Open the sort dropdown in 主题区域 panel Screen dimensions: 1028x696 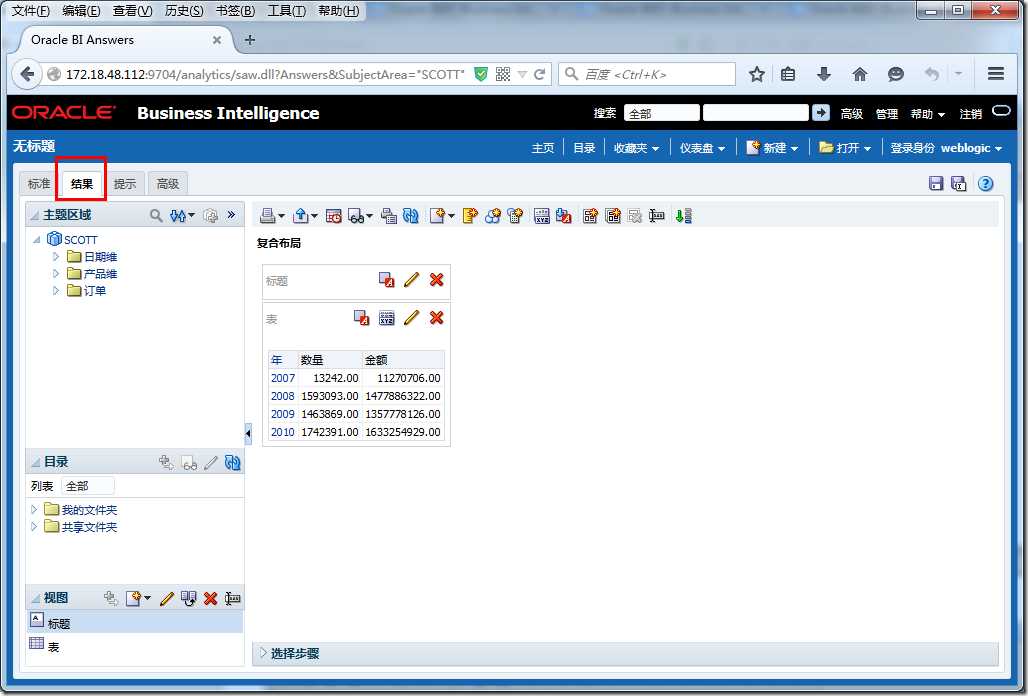[182, 215]
